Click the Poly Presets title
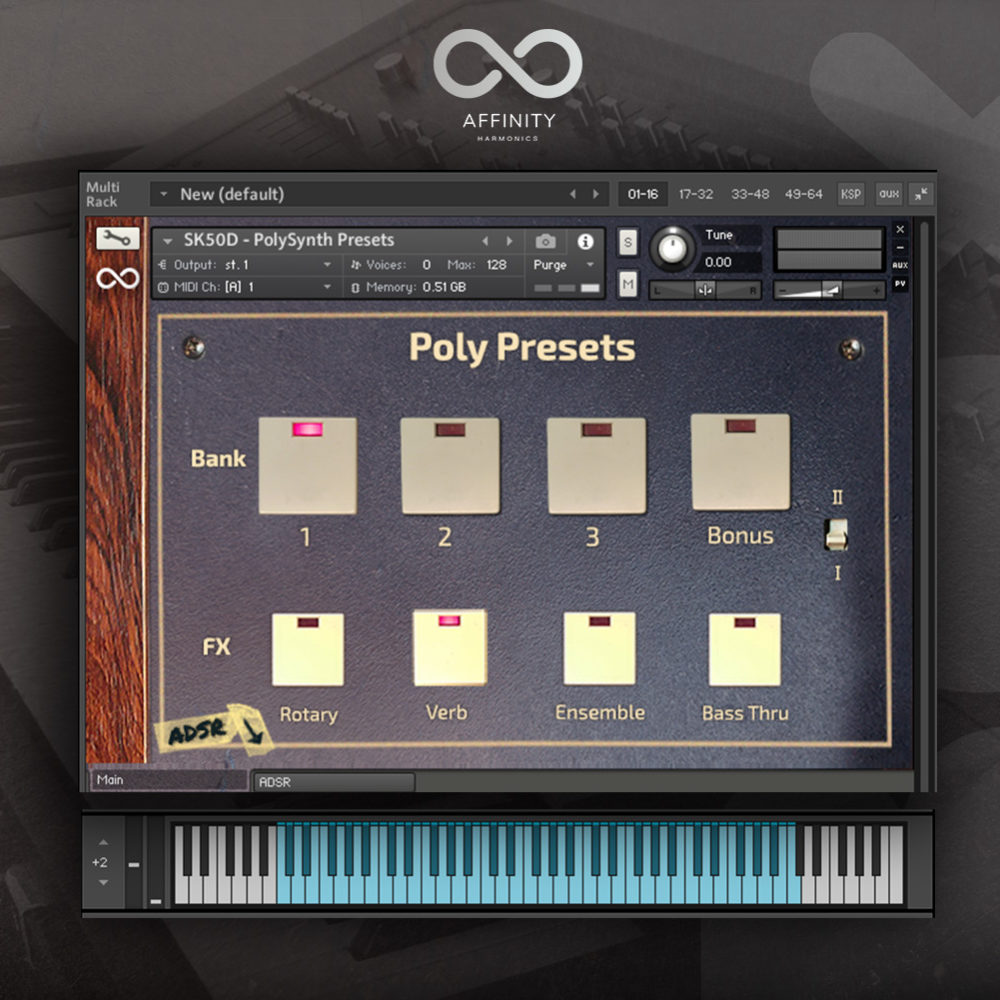This screenshot has width=1000, height=1000. click(x=522, y=348)
